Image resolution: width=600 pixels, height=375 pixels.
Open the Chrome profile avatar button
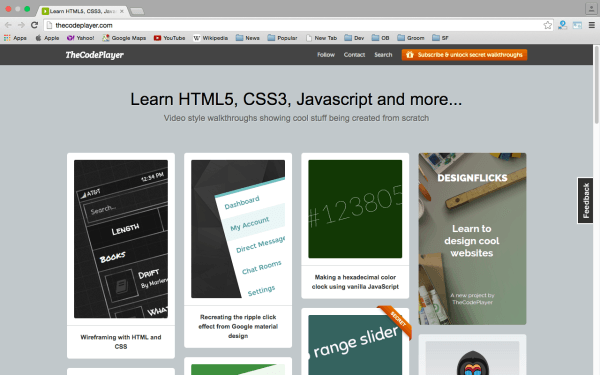pyautogui.click(x=591, y=8)
